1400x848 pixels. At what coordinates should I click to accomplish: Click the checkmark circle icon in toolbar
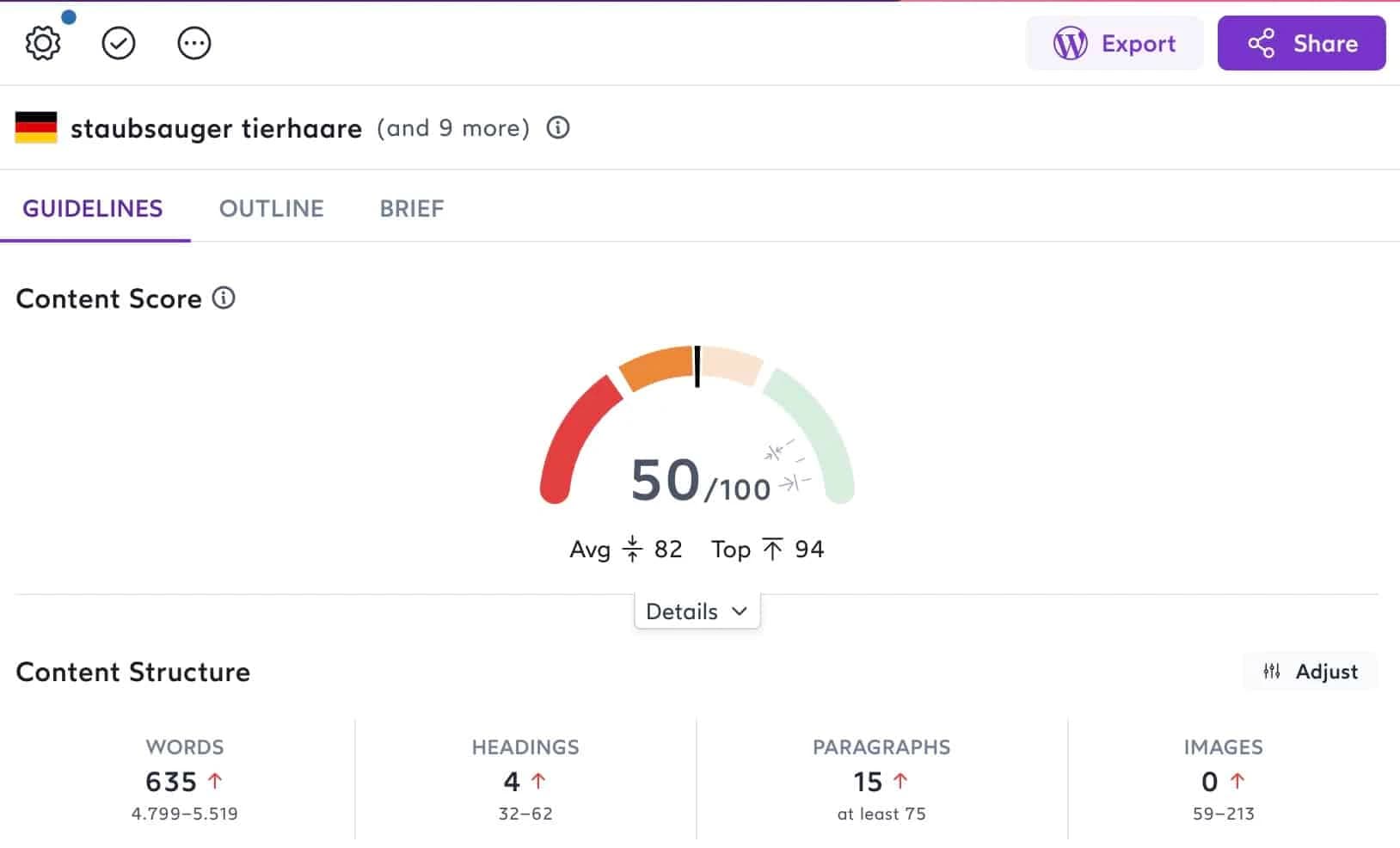pos(119,43)
